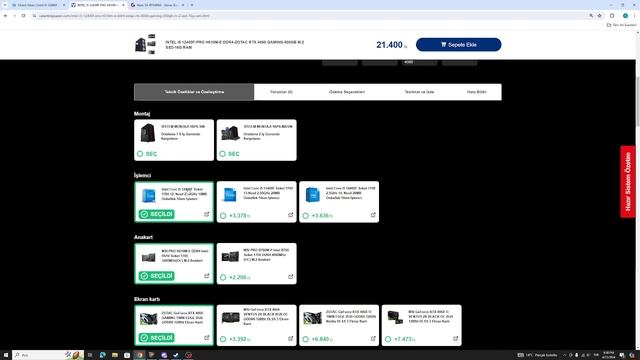
Task: Add the PC to cart with Sepete Ekle
Action: point(458,44)
